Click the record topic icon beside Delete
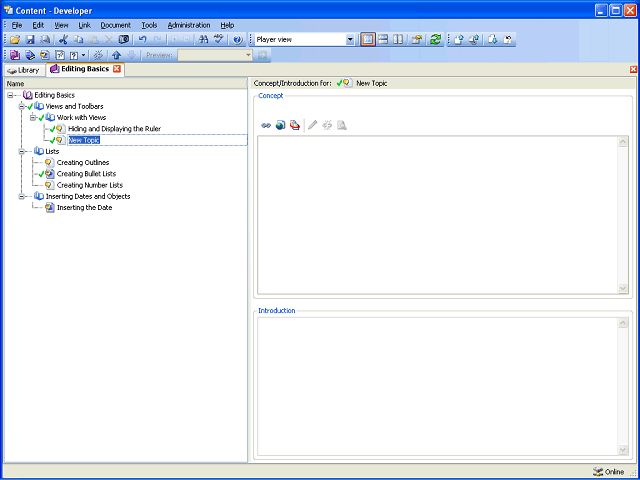Screen dimensions: 640x480 click(x=124, y=40)
